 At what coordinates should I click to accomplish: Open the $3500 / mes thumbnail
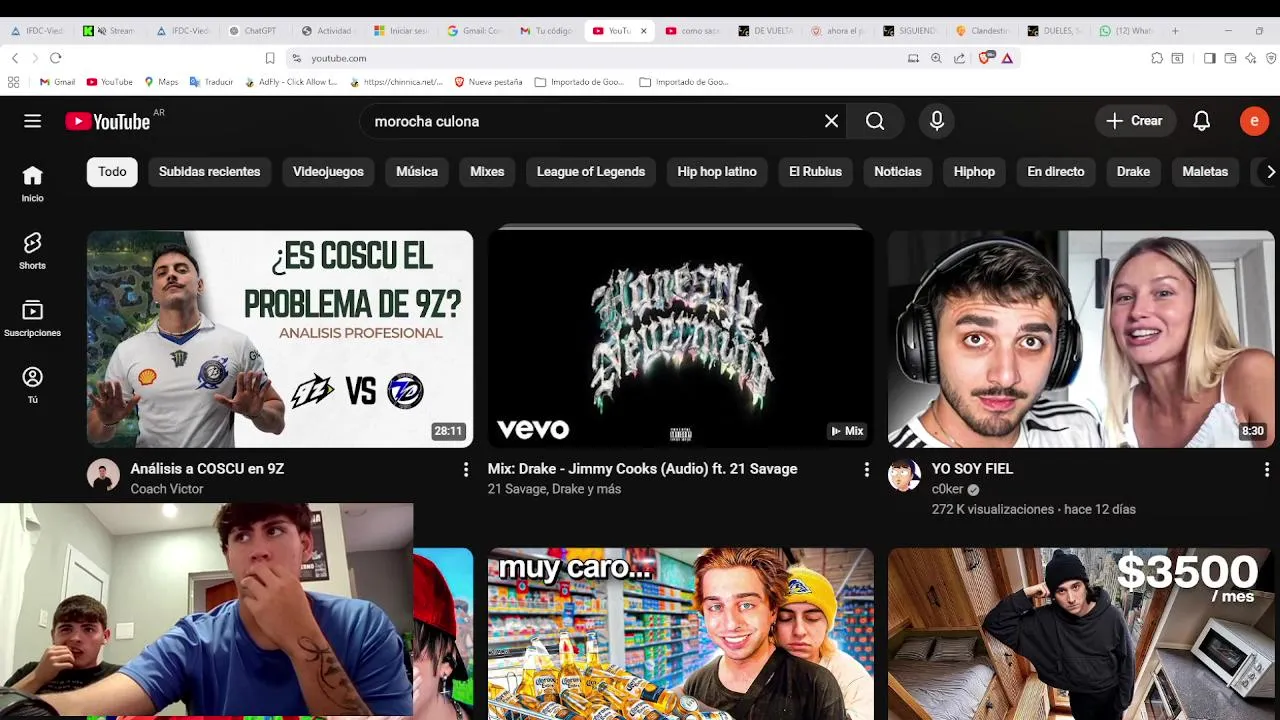click(1081, 634)
